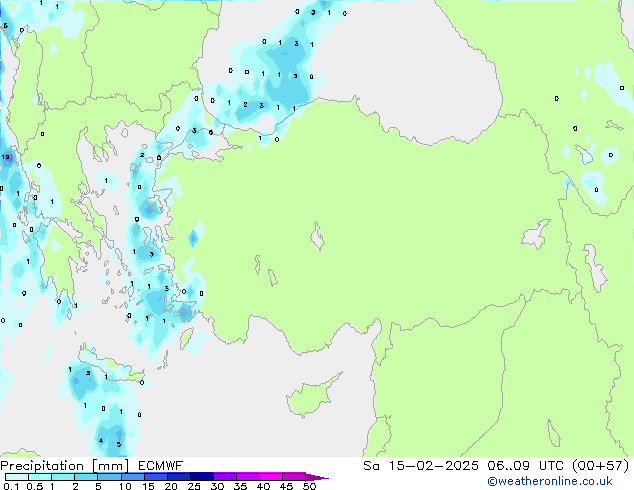Select the 30–35 mm purple legend swatch

coord(225,477)
